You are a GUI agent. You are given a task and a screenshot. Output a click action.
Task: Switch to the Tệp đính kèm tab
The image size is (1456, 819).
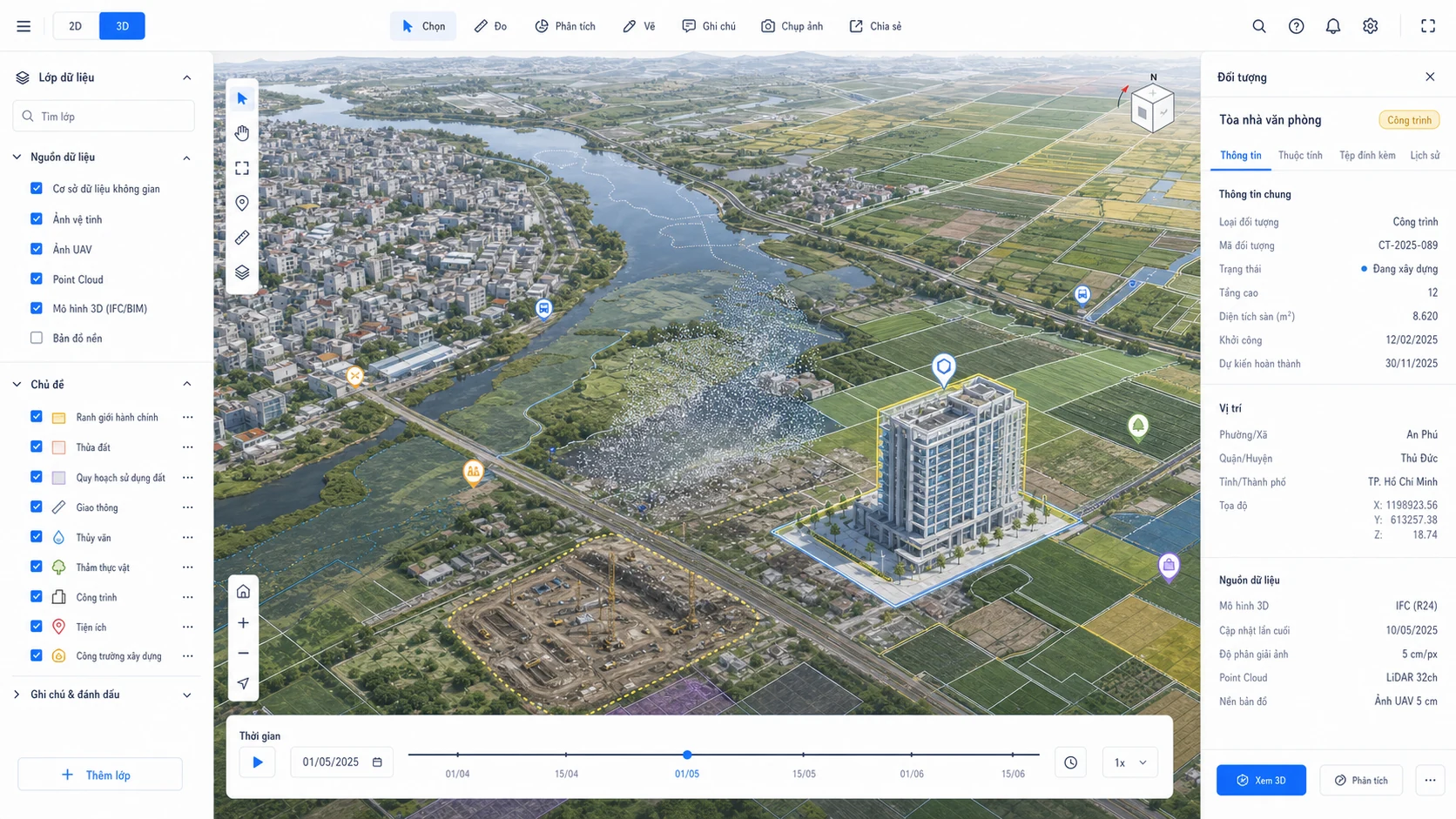pos(1367,155)
